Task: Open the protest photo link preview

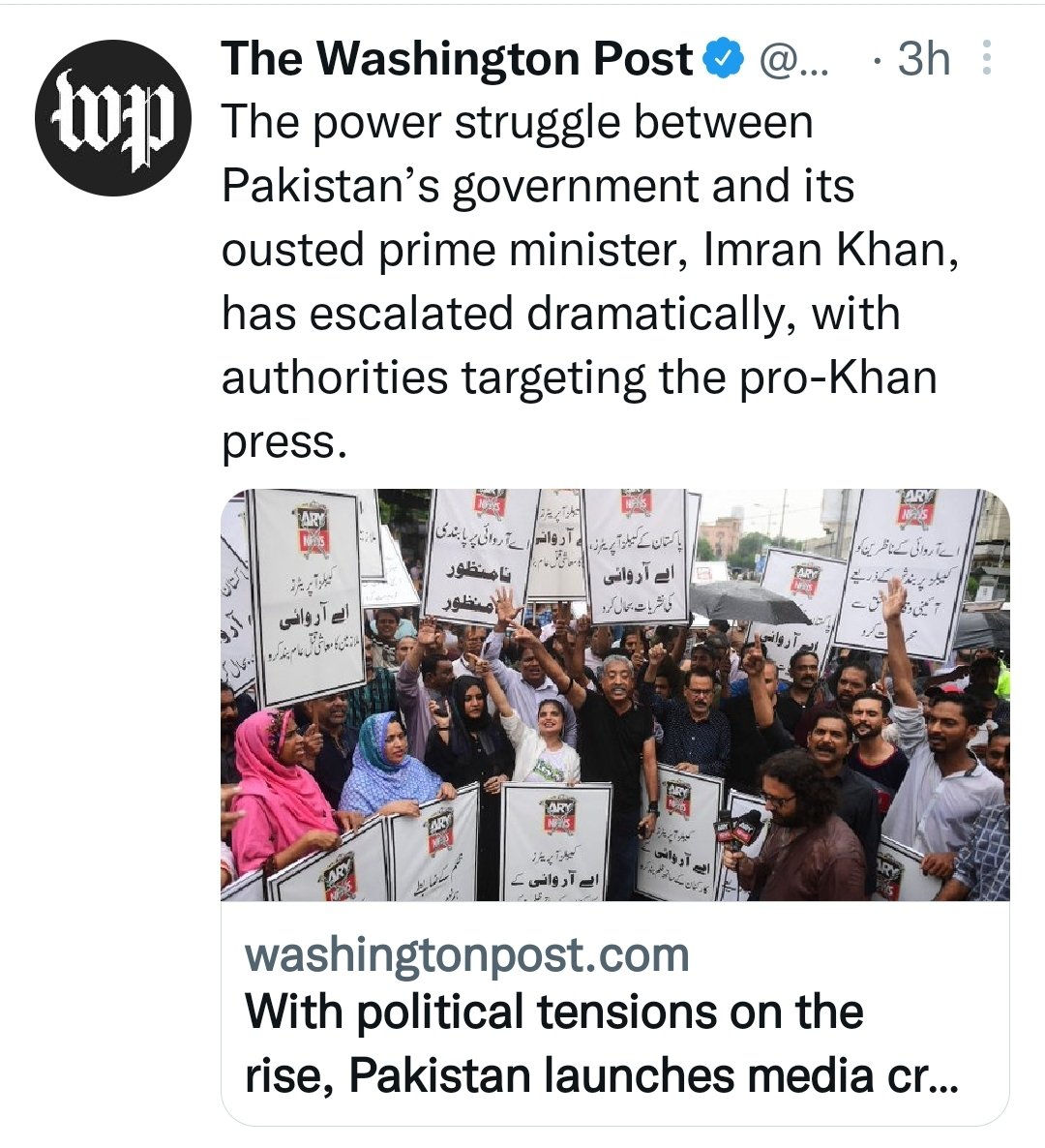Action: [615, 695]
